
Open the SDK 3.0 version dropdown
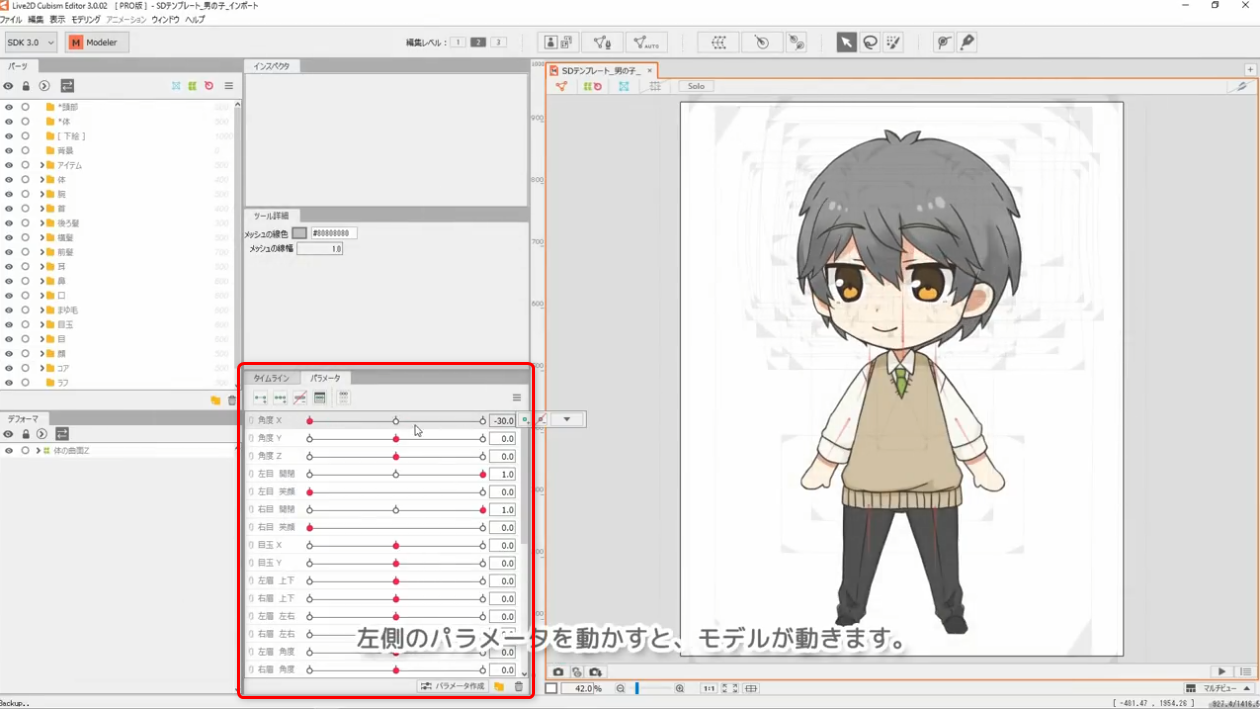pos(30,42)
